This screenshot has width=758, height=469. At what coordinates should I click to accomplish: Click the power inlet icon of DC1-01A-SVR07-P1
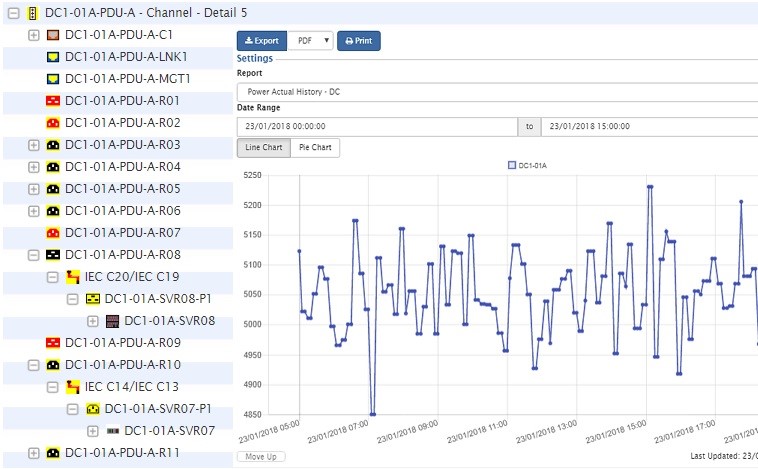coord(92,409)
